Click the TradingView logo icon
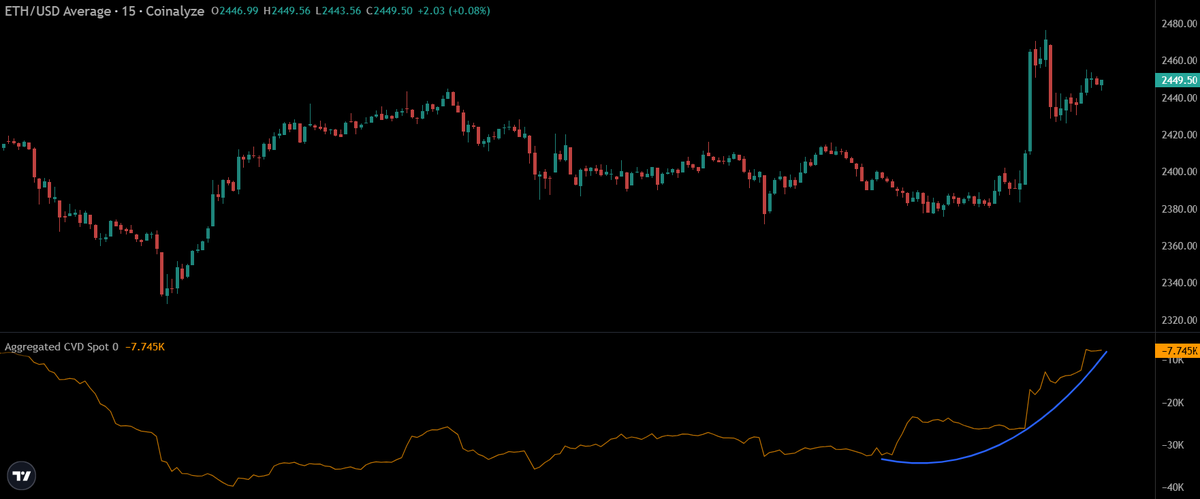 (x=20, y=475)
